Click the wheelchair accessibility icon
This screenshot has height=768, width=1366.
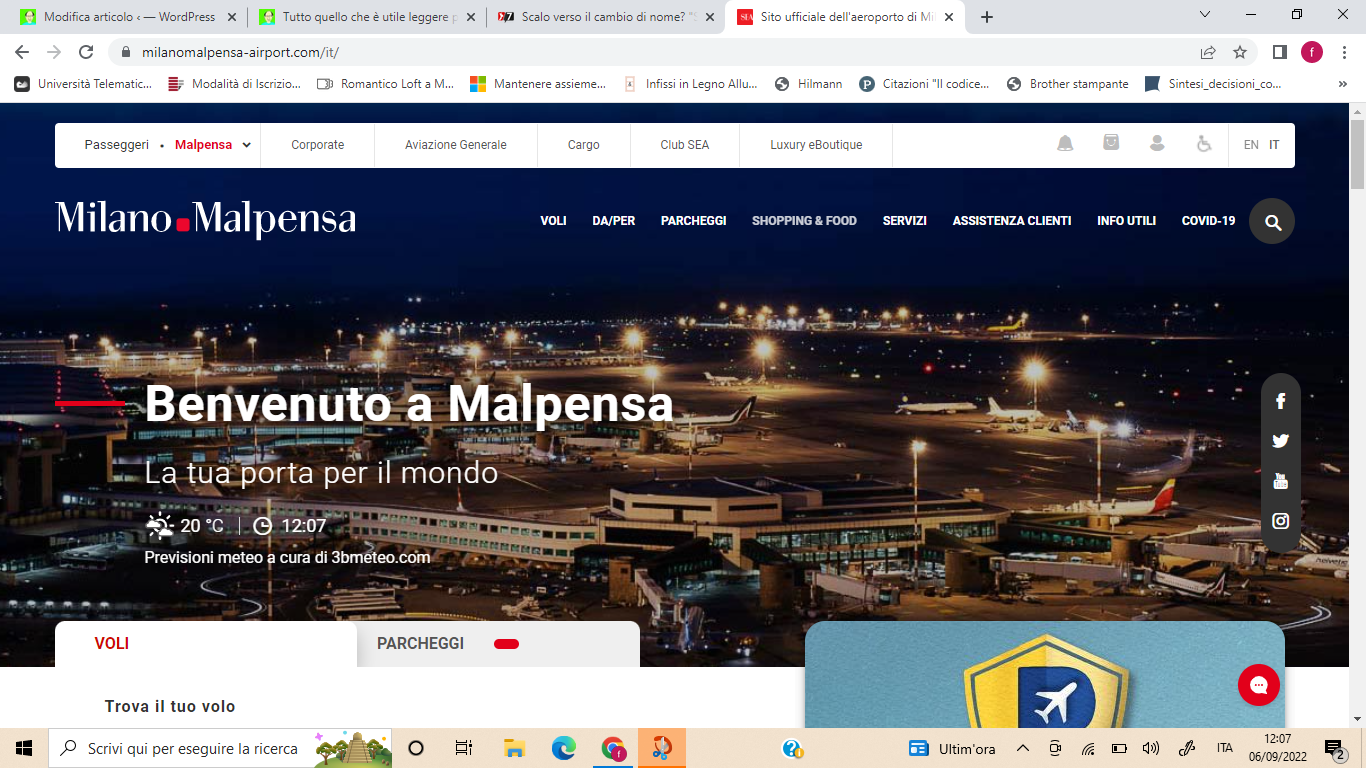tap(1204, 144)
